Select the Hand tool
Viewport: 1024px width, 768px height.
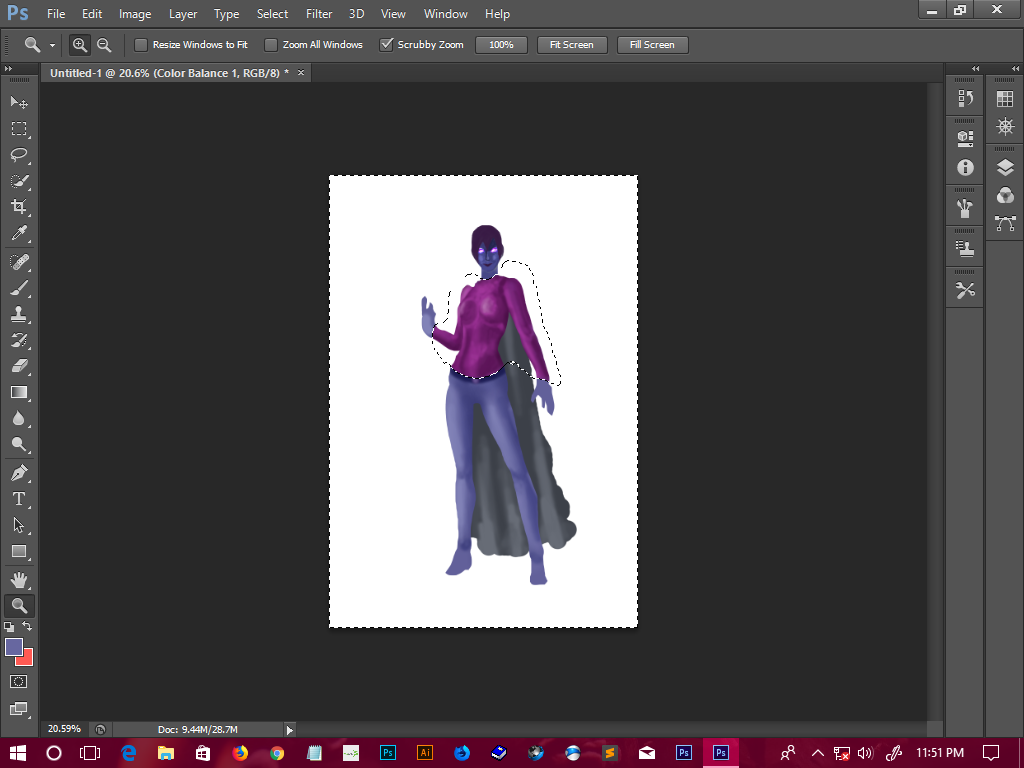tap(19, 579)
